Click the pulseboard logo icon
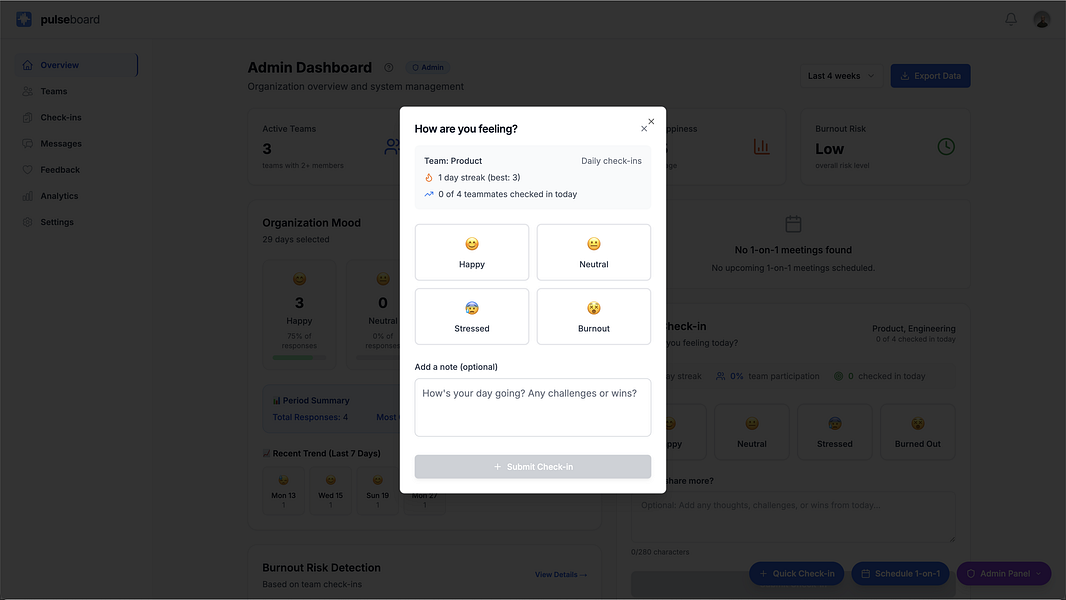Screen dimensions: 1066x600 (x=24, y=19)
